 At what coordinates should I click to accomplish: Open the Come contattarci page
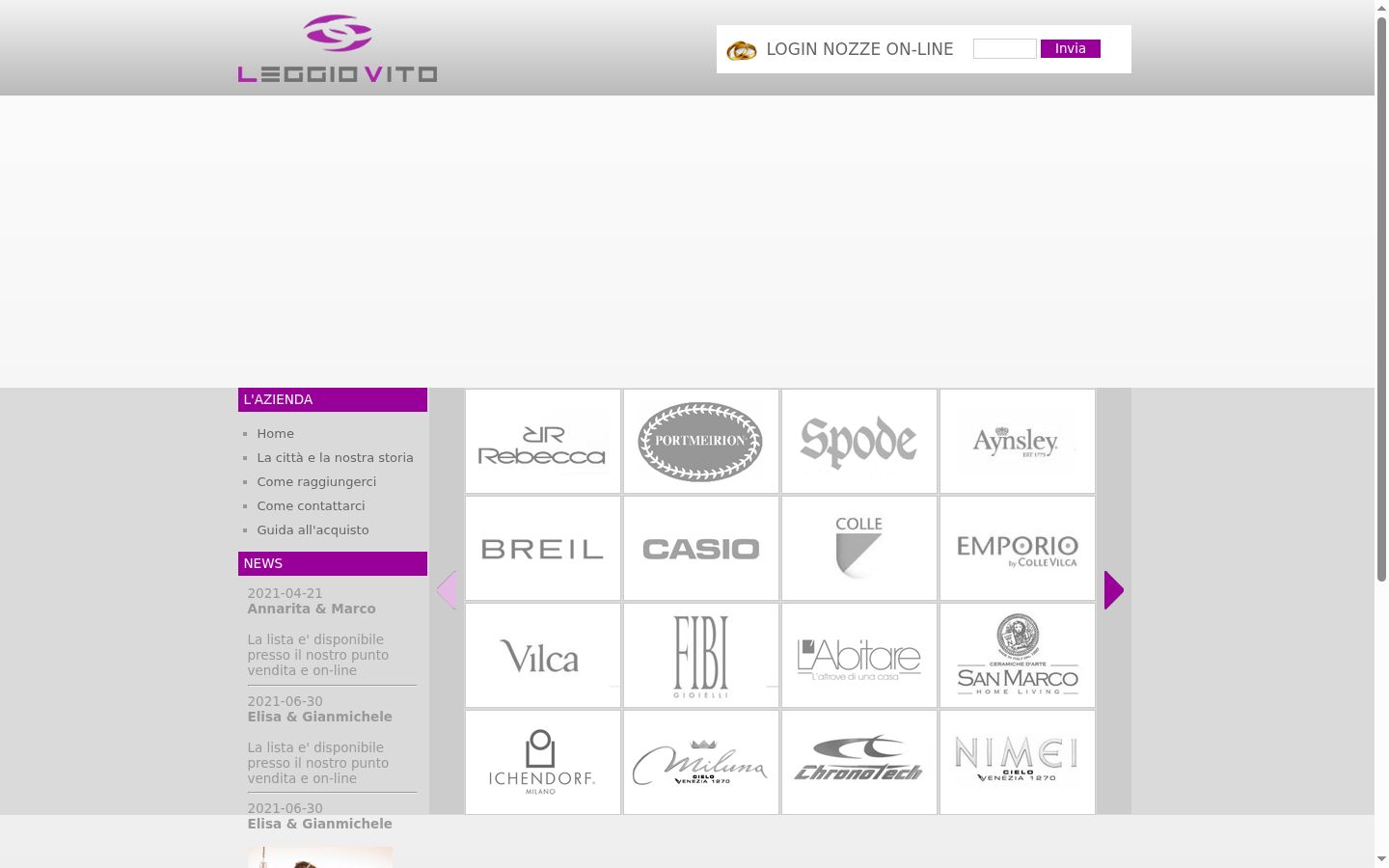(311, 506)
